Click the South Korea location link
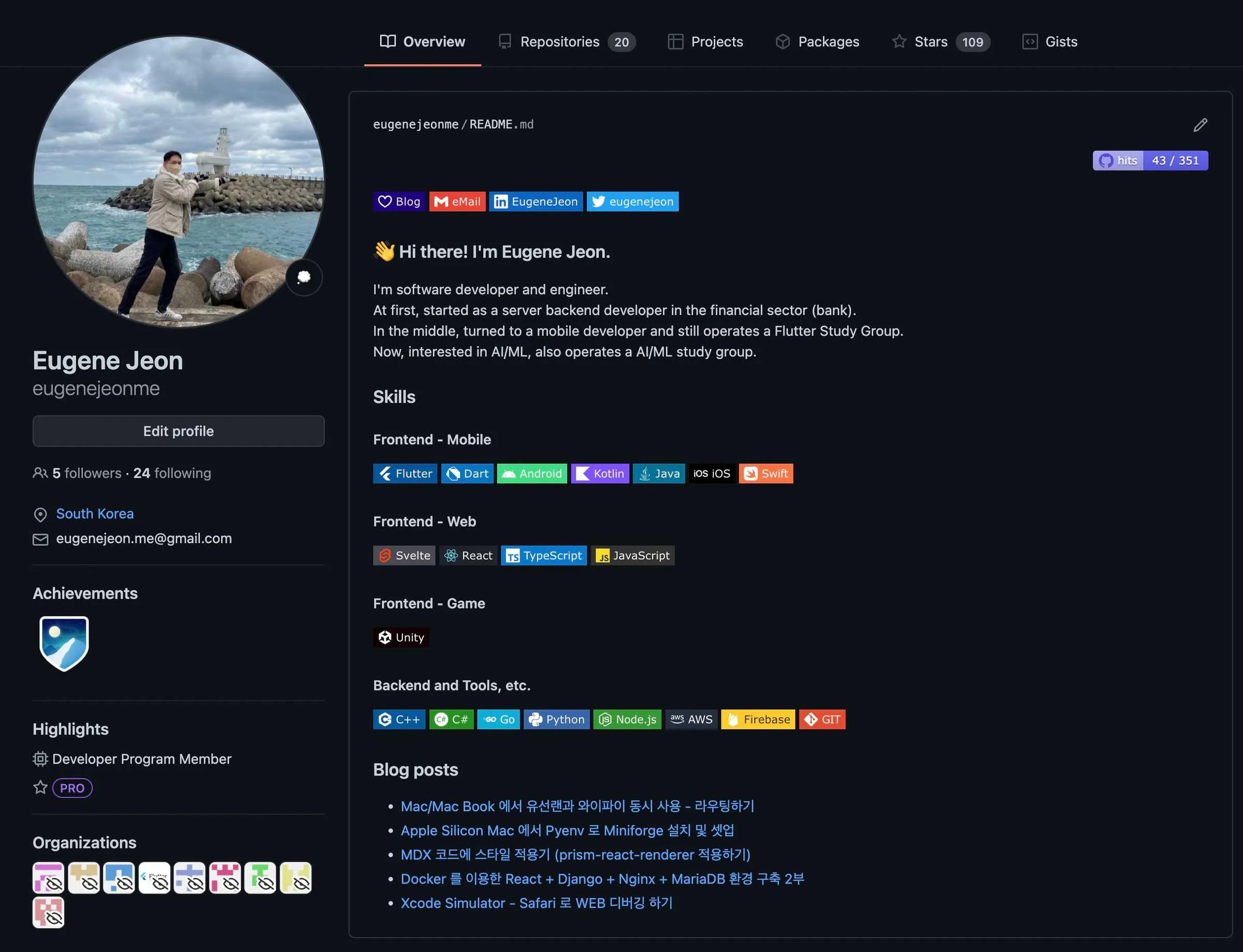Viewport: 1243px width, 952px height. (94, 513)
